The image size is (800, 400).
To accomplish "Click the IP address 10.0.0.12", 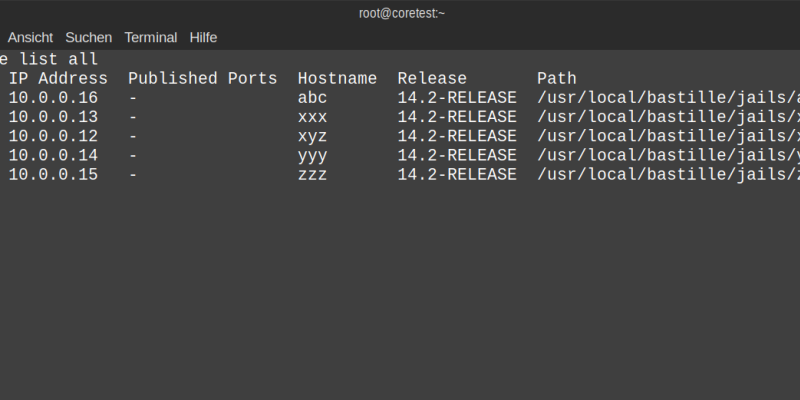I will 53,136.
